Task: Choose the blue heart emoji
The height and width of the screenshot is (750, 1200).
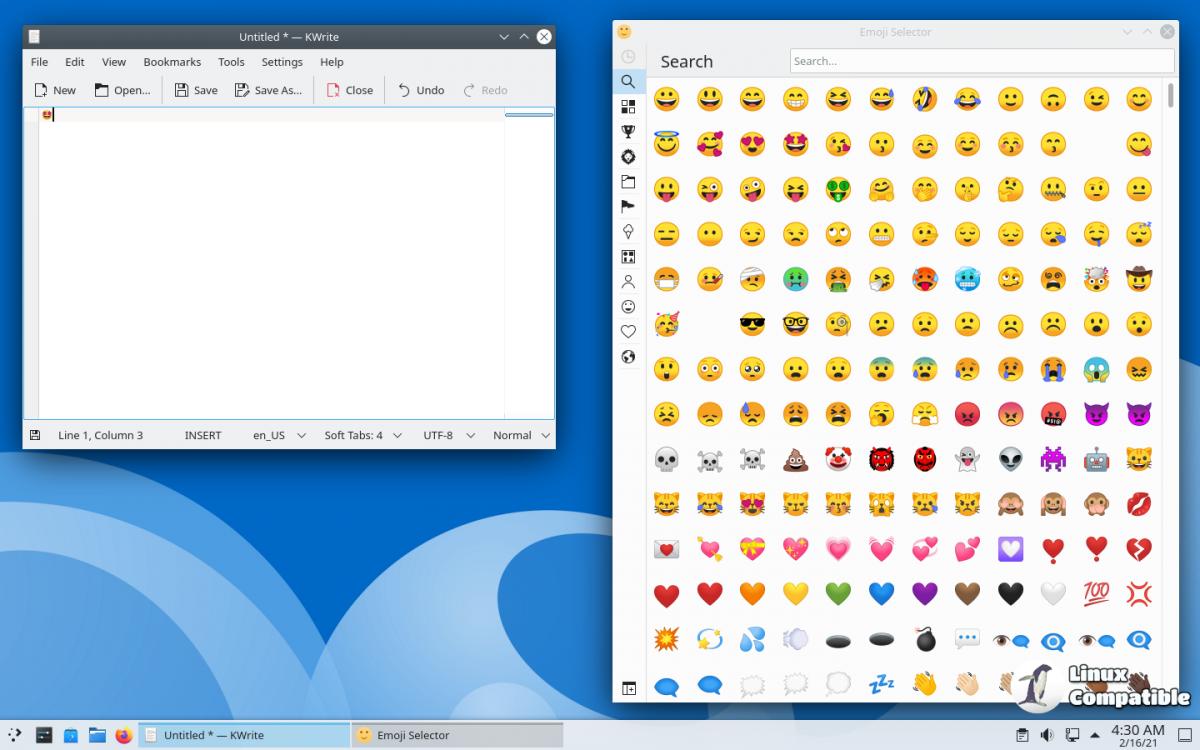Action: coord(881,594)
